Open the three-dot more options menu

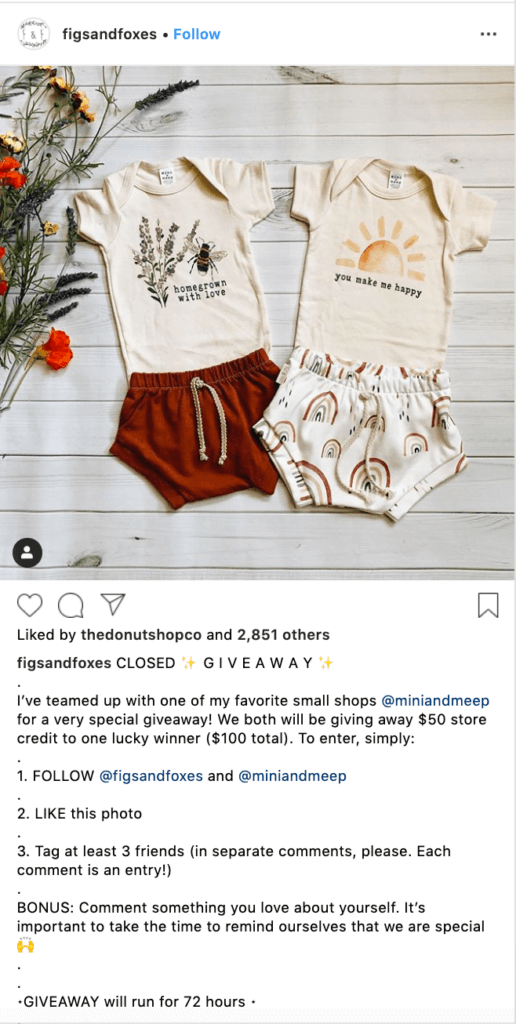click(488, 34)
